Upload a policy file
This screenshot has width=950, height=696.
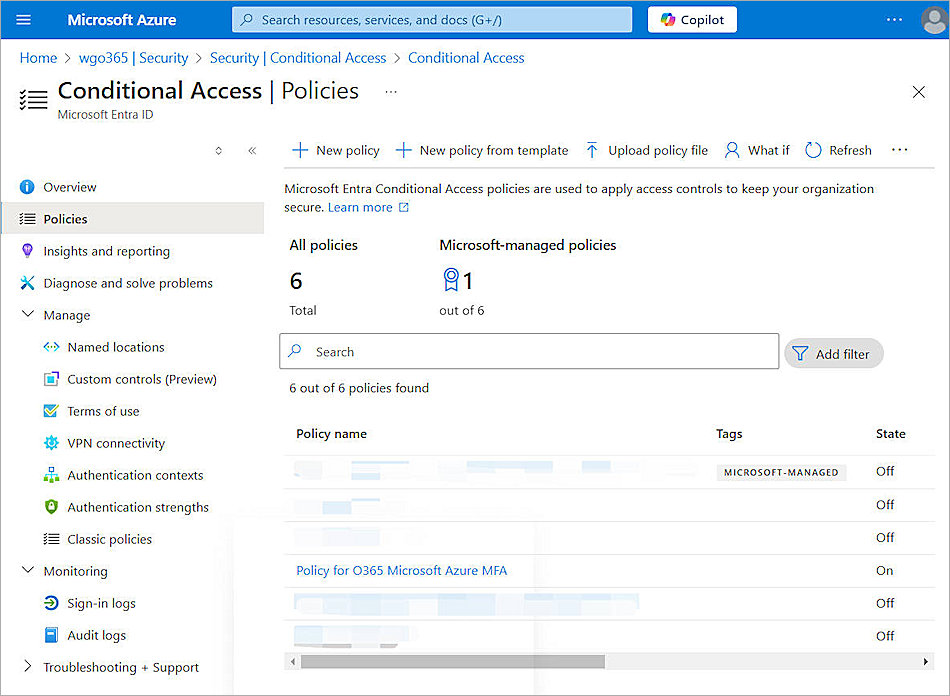click(x=646, y=150)
